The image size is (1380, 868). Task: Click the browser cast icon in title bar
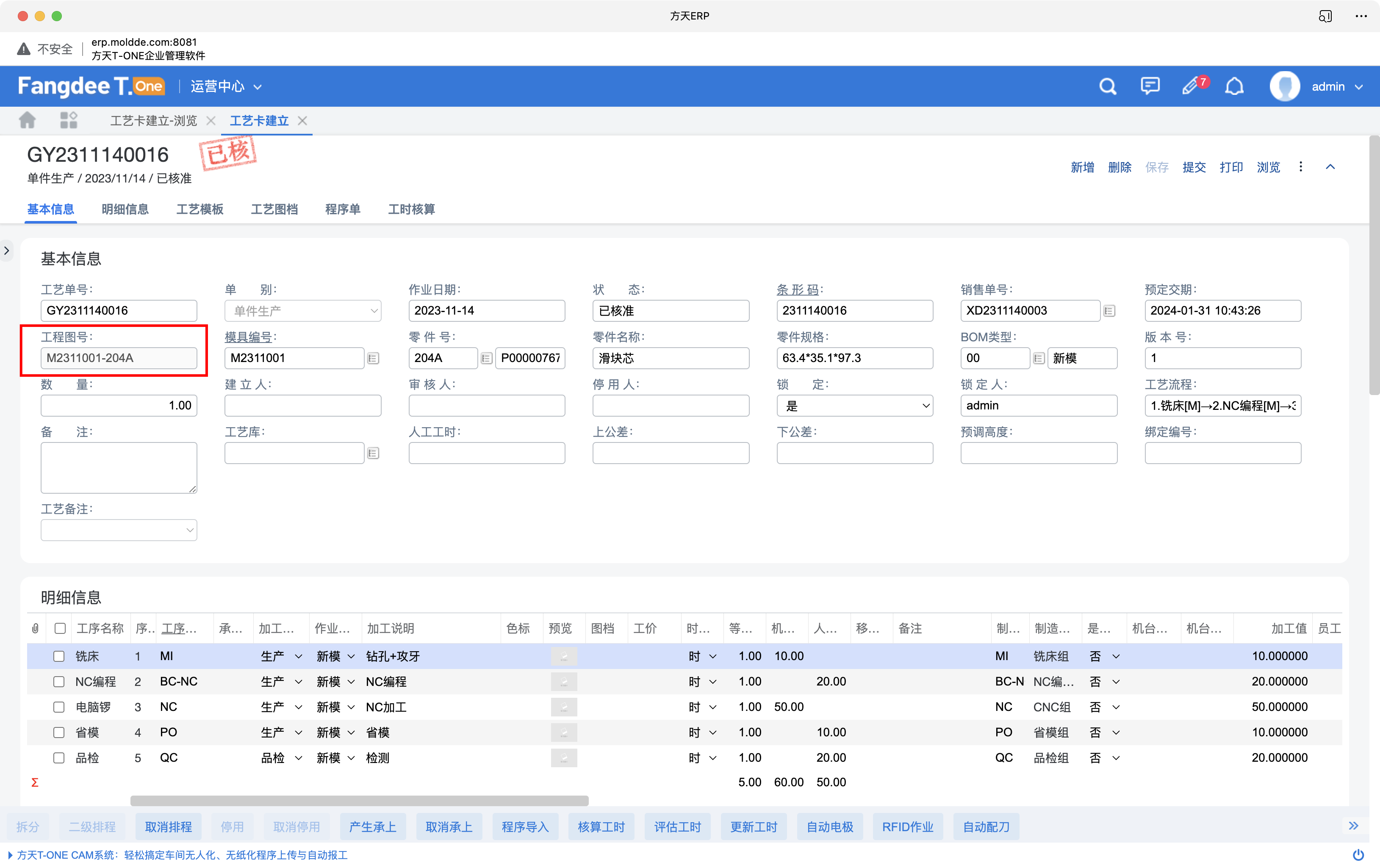[1325, 16]
